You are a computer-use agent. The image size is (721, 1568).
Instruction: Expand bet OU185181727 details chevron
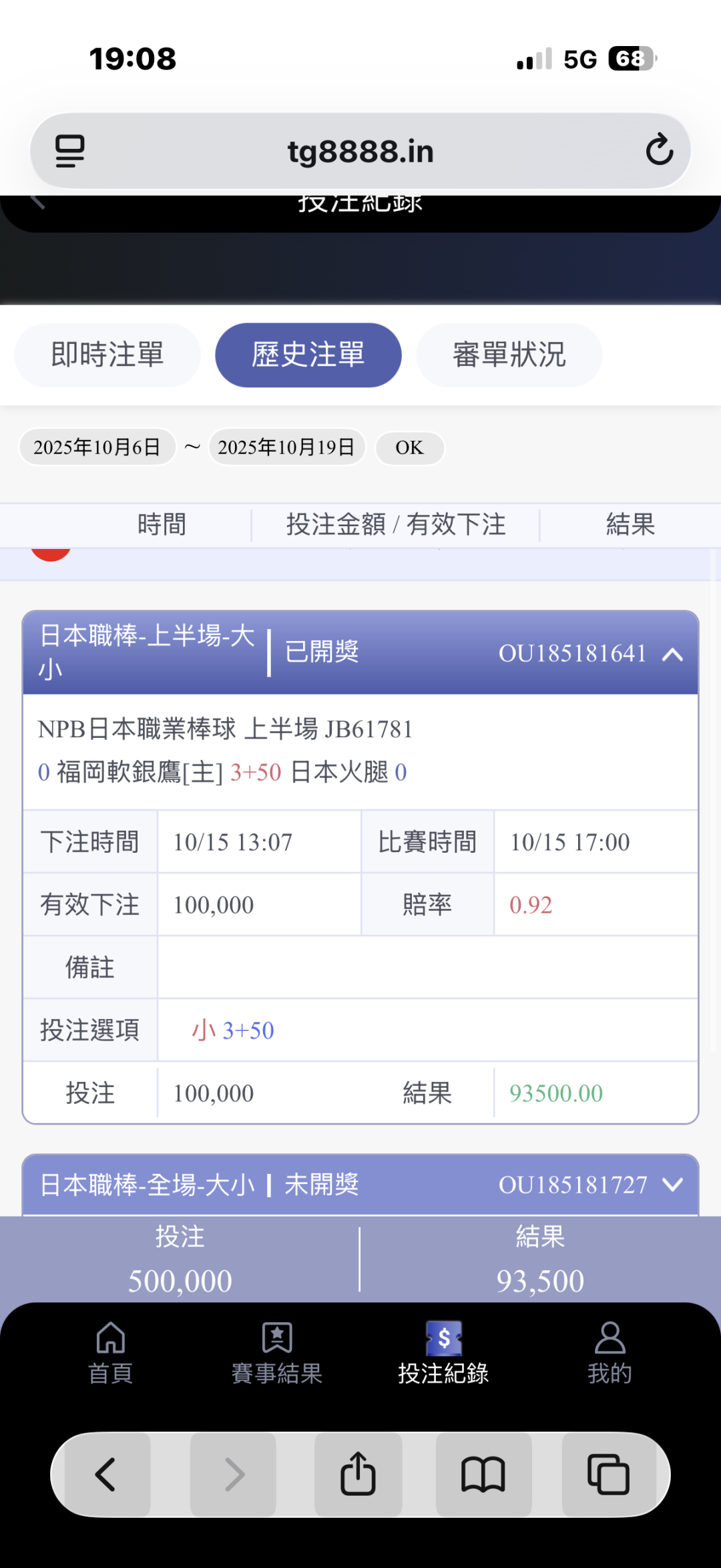point(672,1185)
